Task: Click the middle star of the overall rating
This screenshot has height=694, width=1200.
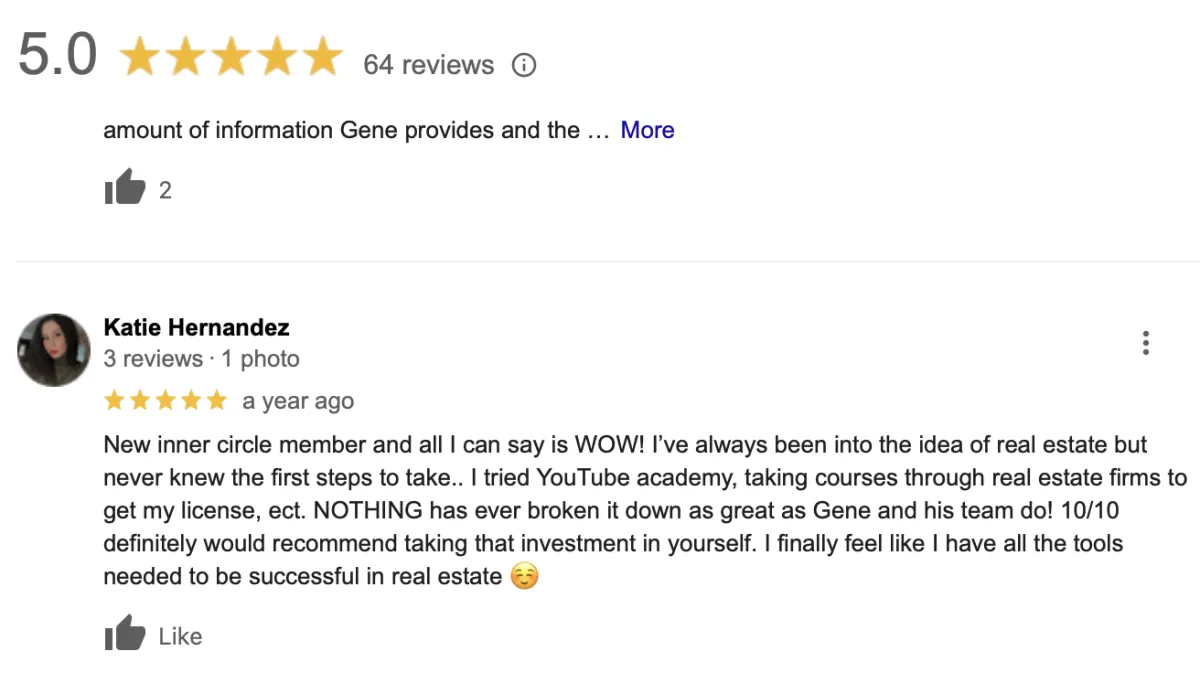Action: pyautogui.click(x=231, y=57)
